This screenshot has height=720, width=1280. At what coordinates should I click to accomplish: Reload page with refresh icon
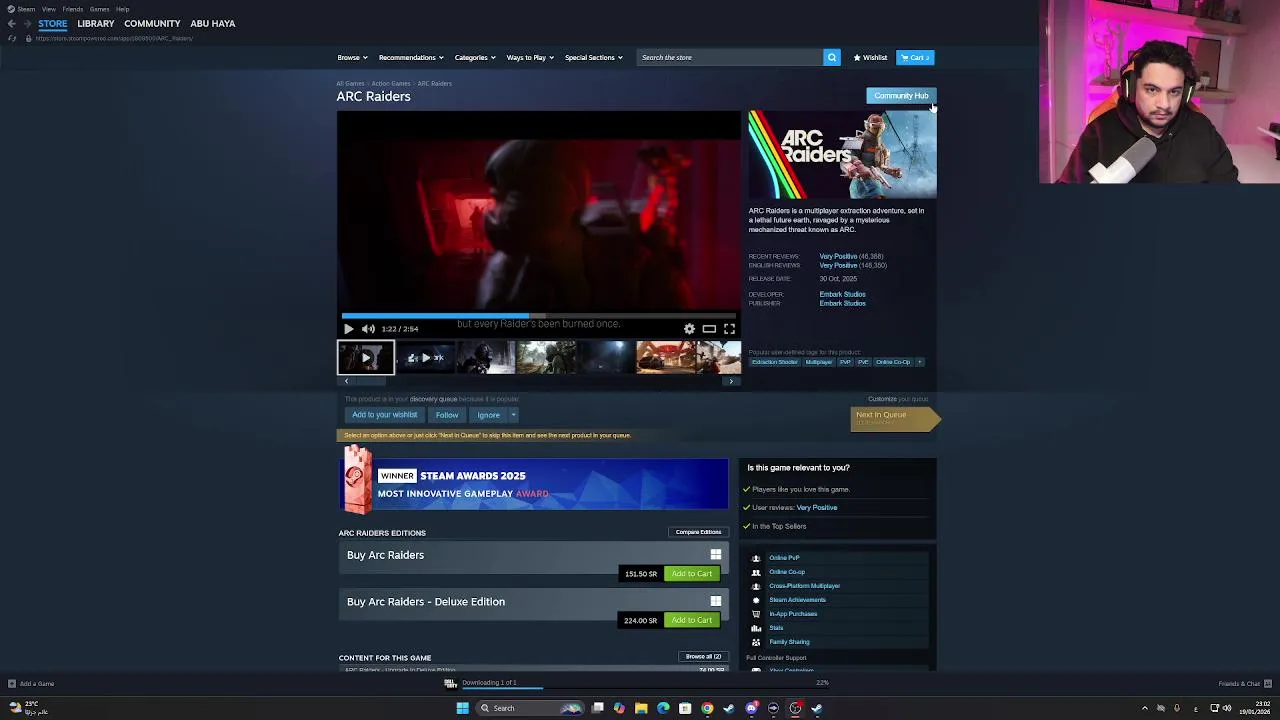tap(11, 38)
